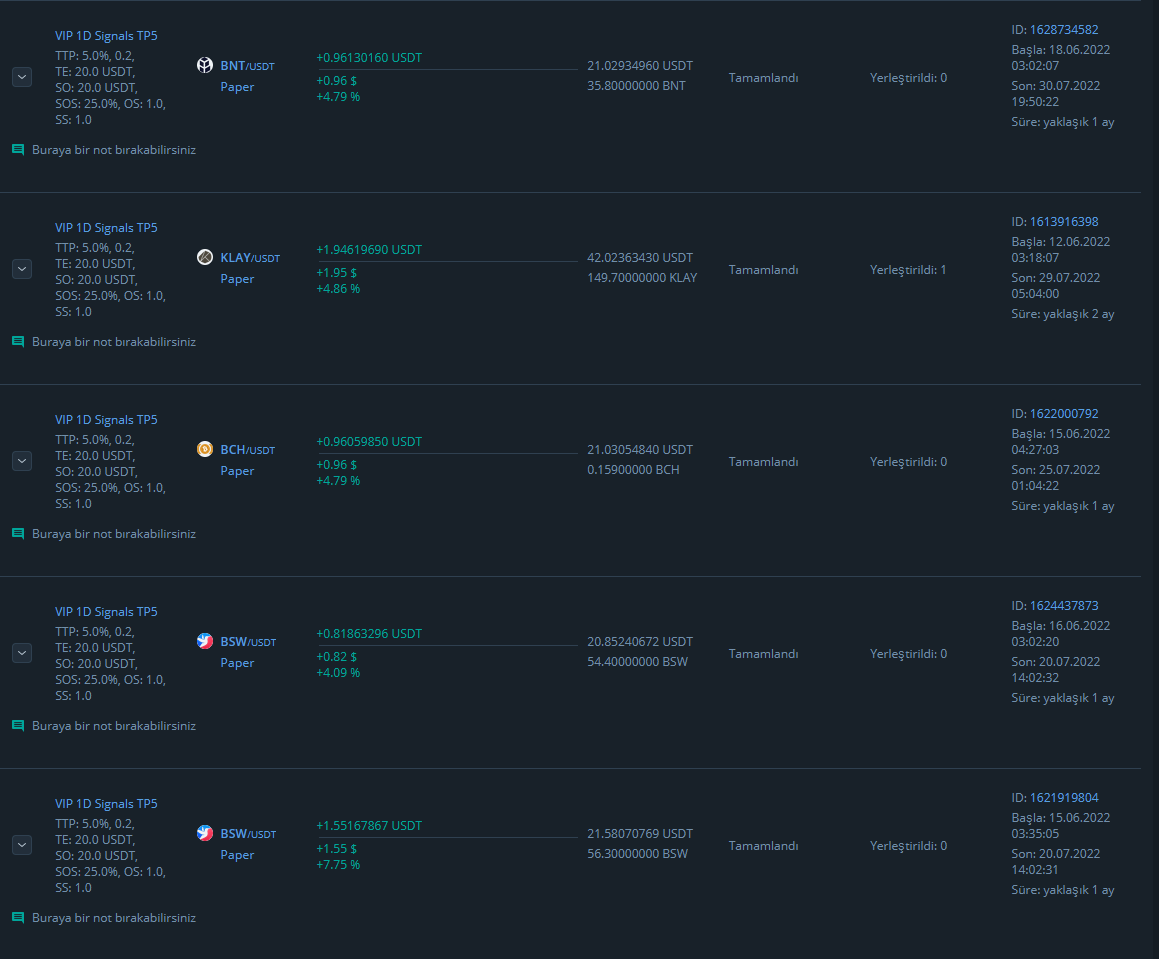The width and height of the screenshot is (1159, 959).
Task: Click the BSW icon for deal 1621919804
Action: (205, 833)
